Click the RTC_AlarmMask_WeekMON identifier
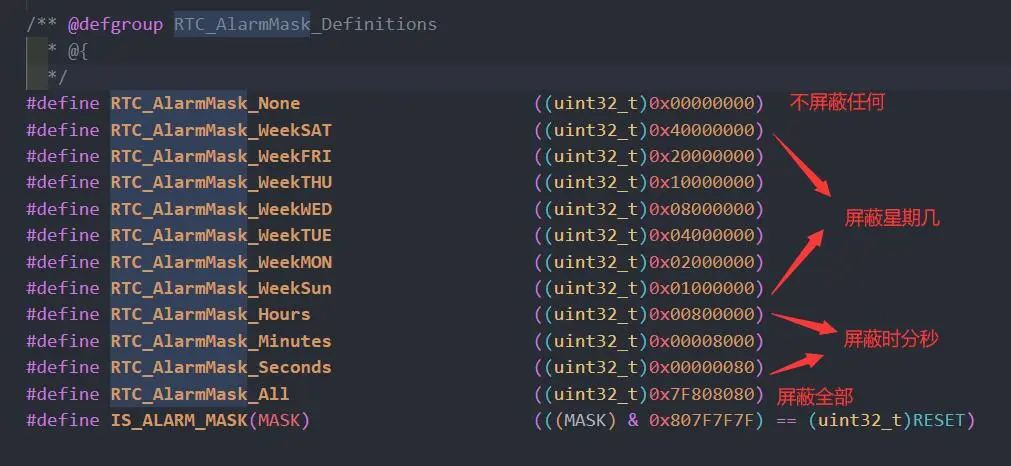 (221, 262)
